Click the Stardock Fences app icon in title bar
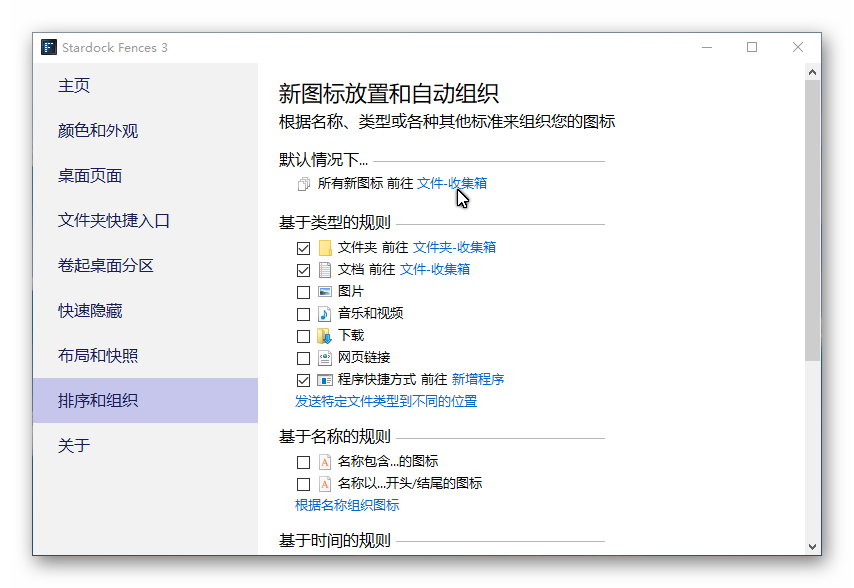 pos(48,47)
